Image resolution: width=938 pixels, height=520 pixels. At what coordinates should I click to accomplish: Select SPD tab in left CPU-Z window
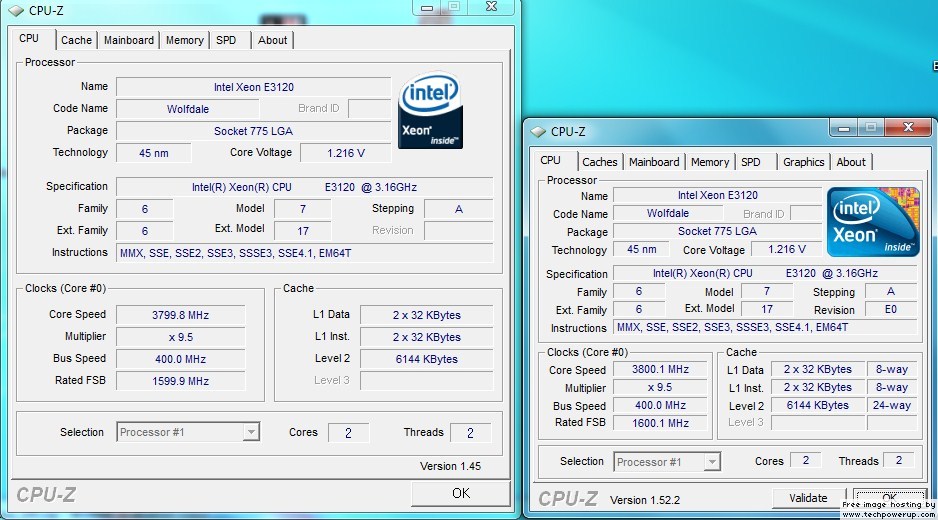(x=226, y=40)
